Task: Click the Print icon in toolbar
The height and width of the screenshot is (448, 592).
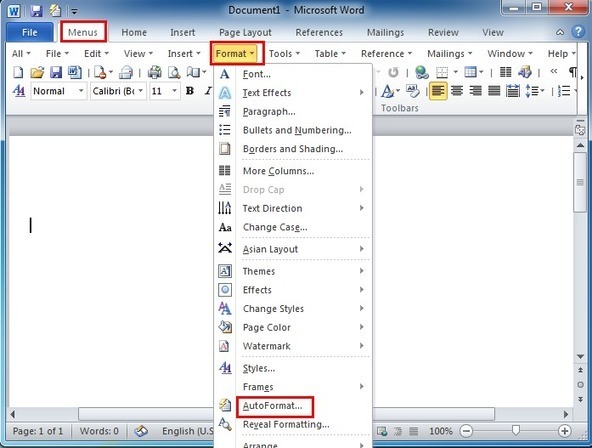Action: pos(154,72)
